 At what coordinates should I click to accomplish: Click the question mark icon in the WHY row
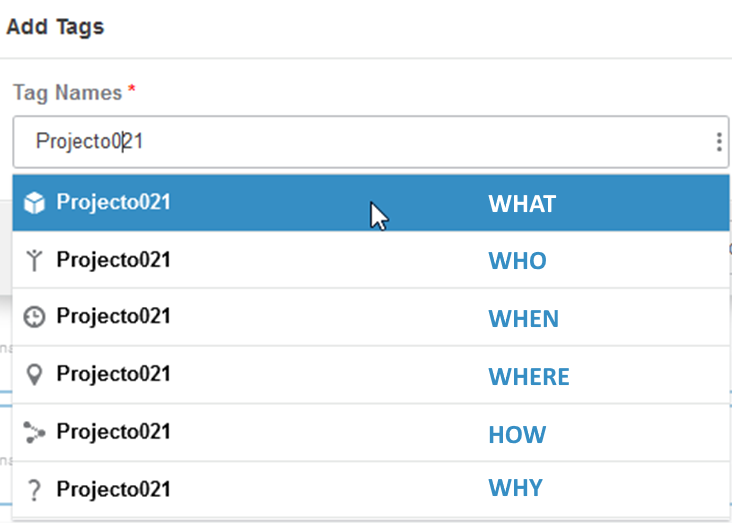[35, 490]
